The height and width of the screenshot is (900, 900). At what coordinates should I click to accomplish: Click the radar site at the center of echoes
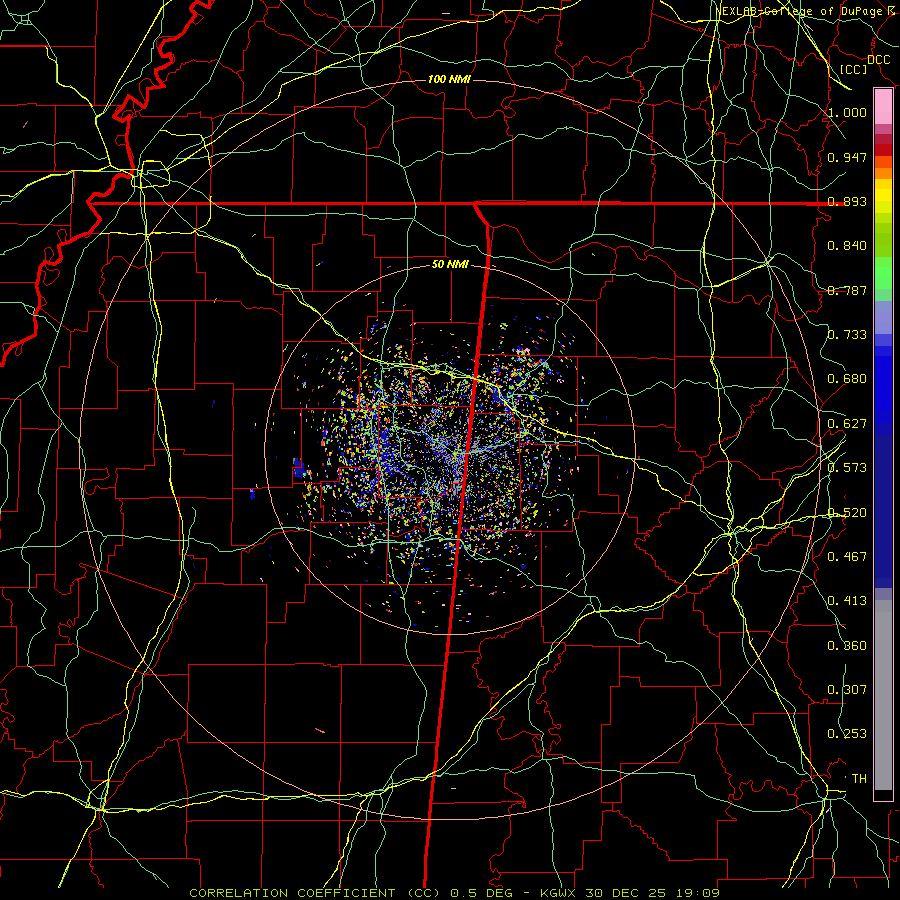[451, 450]
